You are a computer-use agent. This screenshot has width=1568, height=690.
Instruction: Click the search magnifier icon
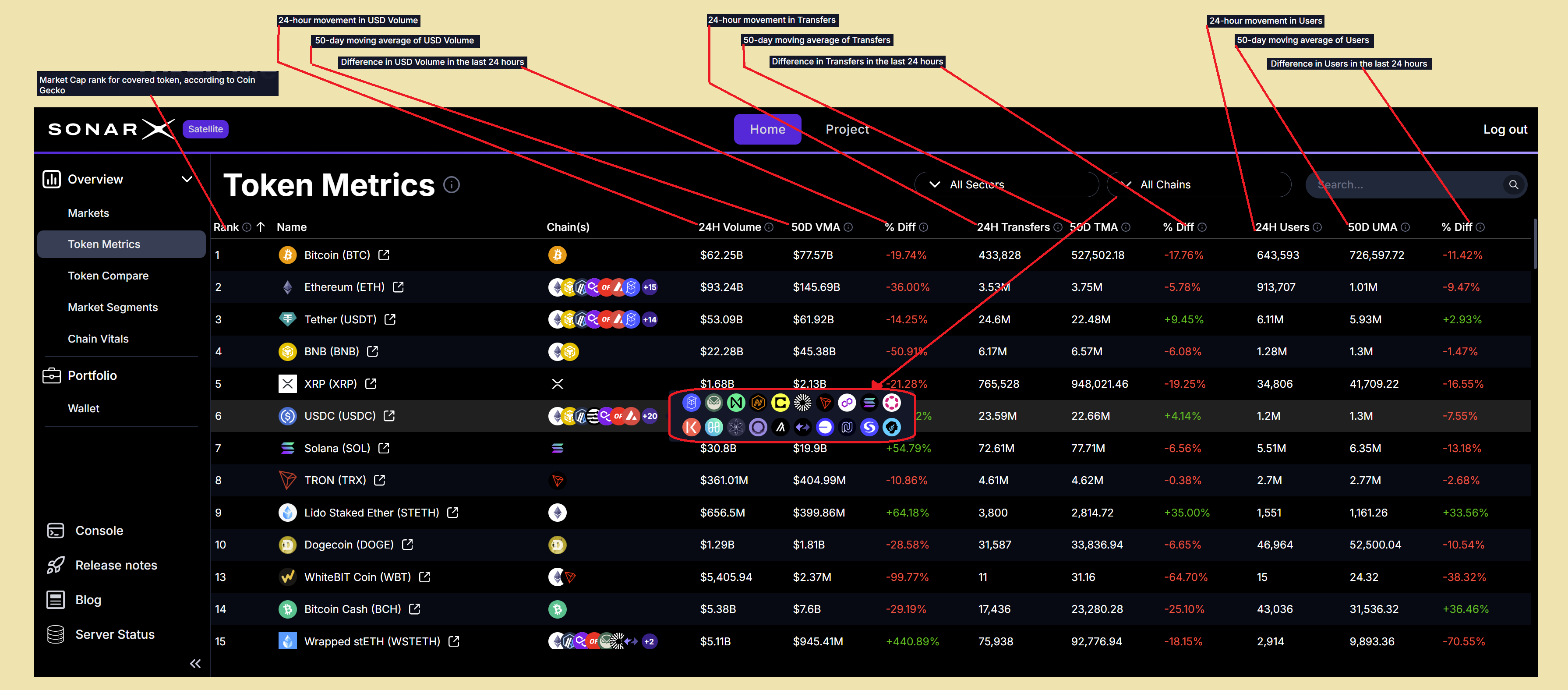(x=1514, y=184)
